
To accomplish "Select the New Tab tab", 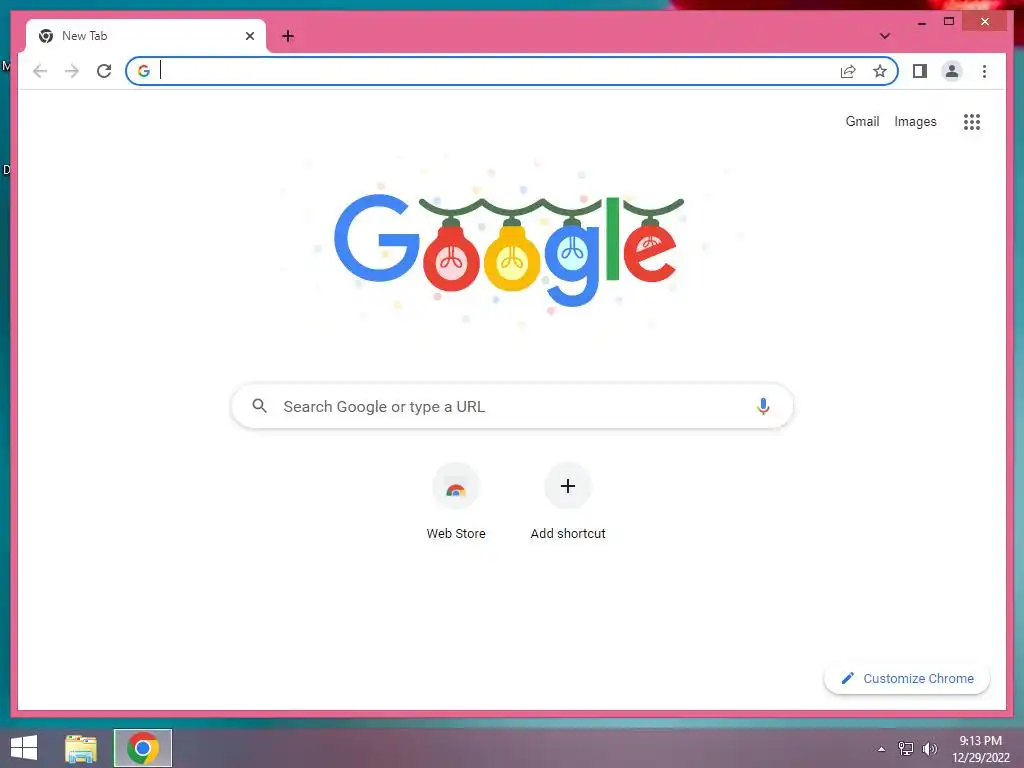I will click(x=146, y=36).
